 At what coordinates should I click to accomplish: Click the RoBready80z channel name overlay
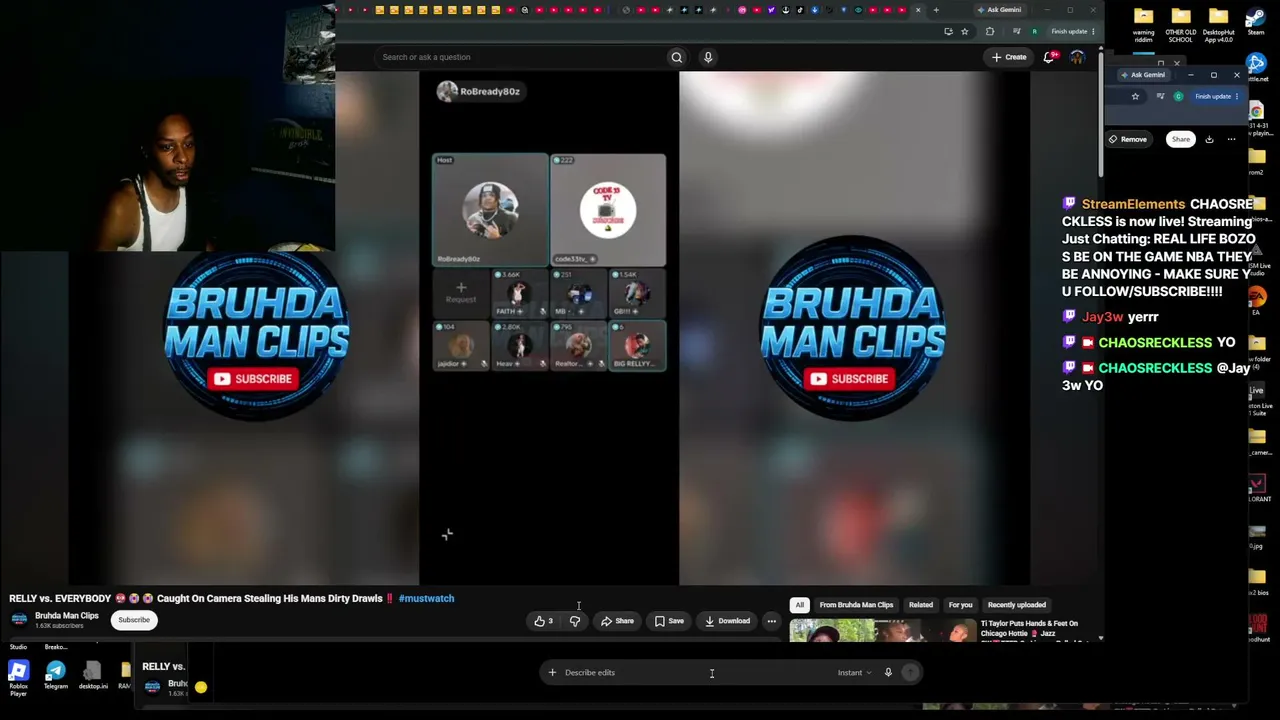(490, 91)
